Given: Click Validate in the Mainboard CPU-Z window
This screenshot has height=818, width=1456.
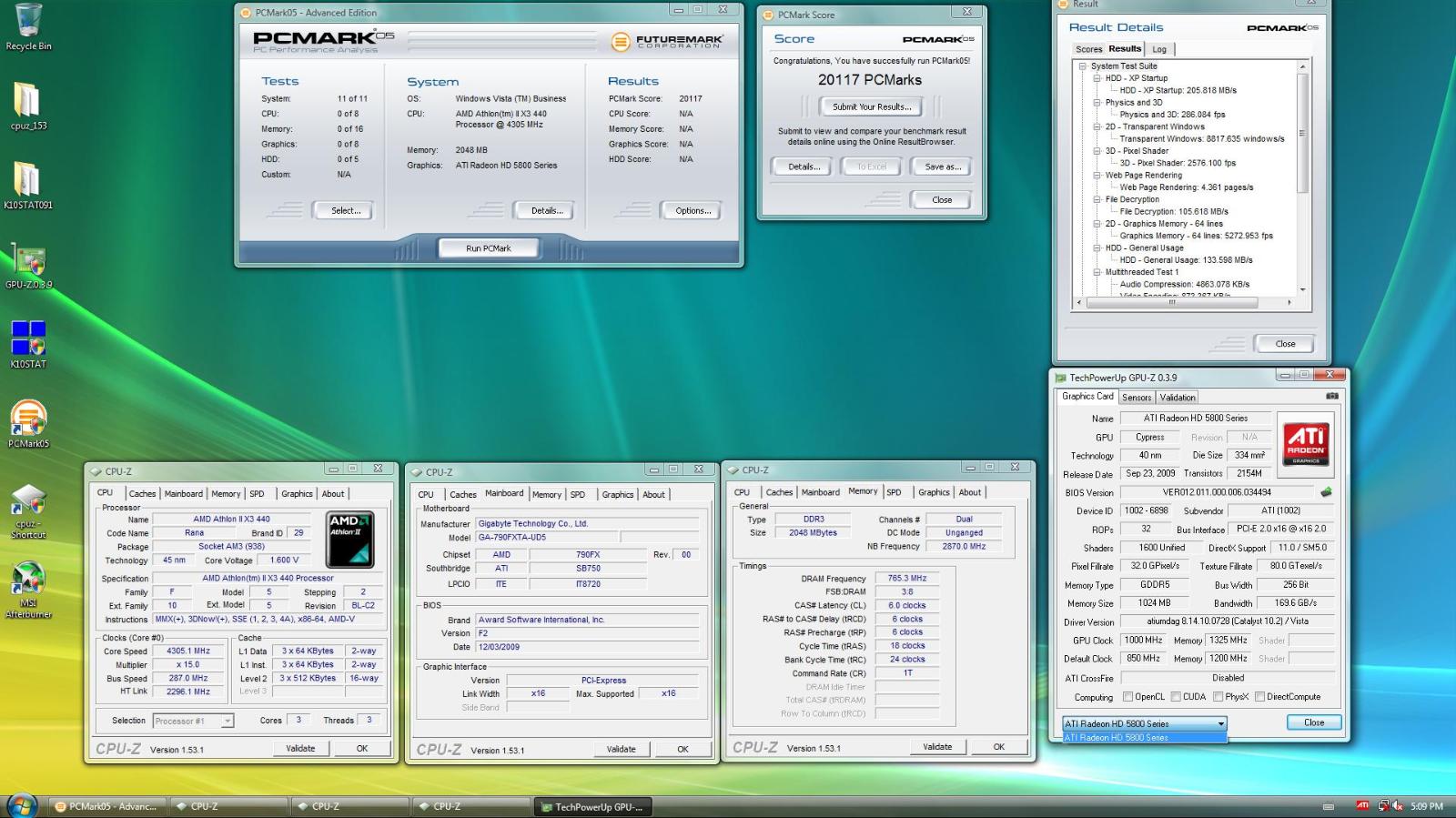Looking at the screenshot, I should point(622,749).
